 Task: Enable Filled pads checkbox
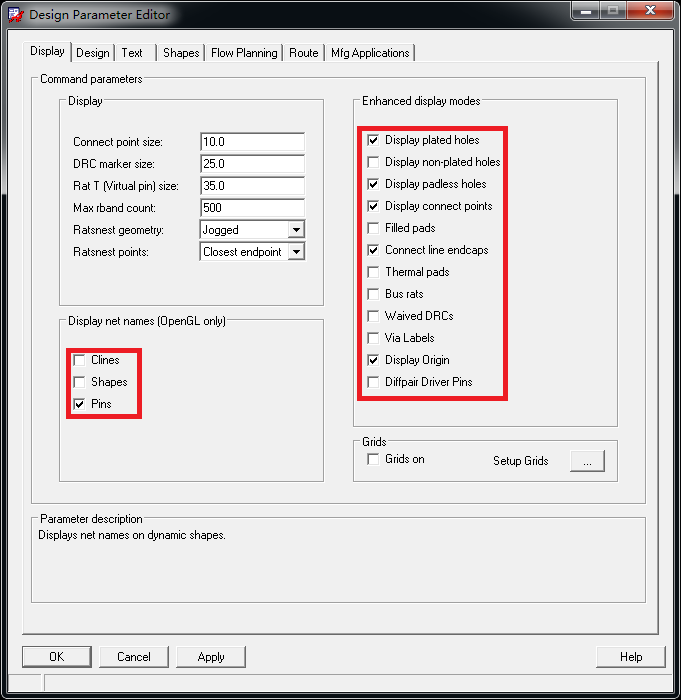373,228
